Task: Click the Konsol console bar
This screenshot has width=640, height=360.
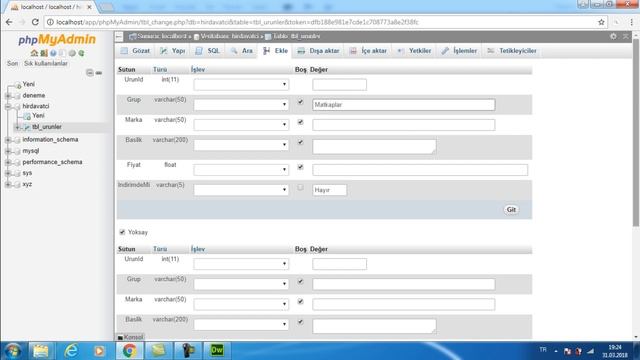Action: 131,337
